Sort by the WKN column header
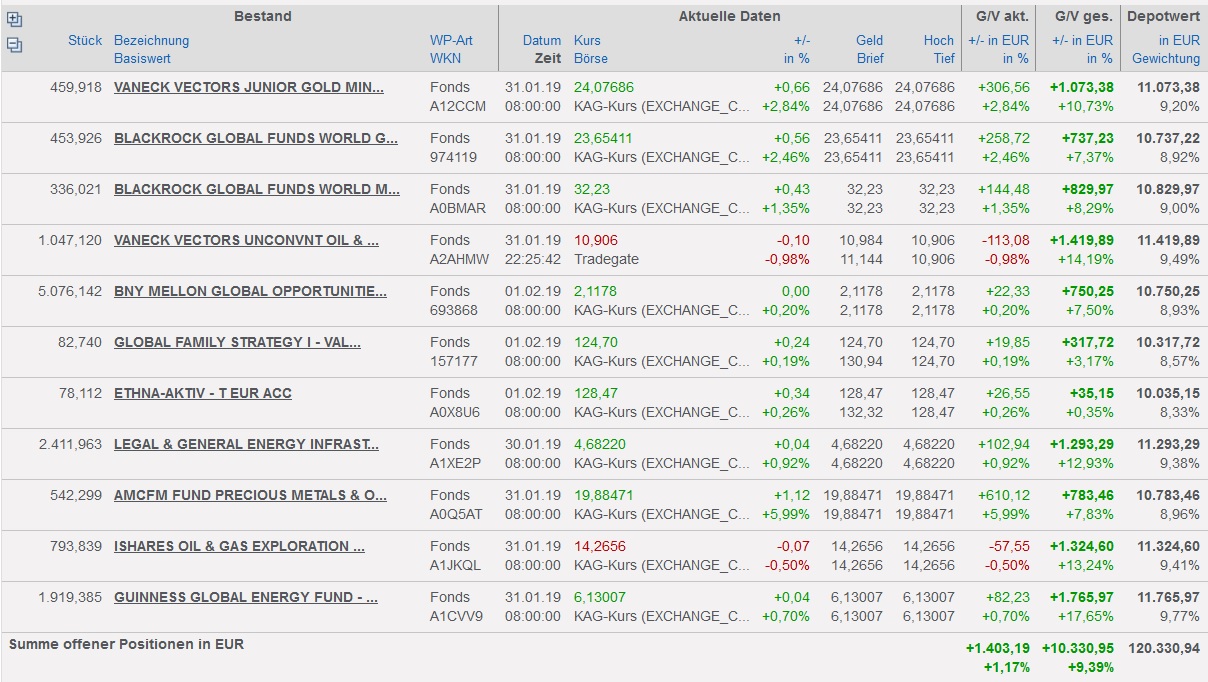 pyautogui.click(x=445, y=59)
